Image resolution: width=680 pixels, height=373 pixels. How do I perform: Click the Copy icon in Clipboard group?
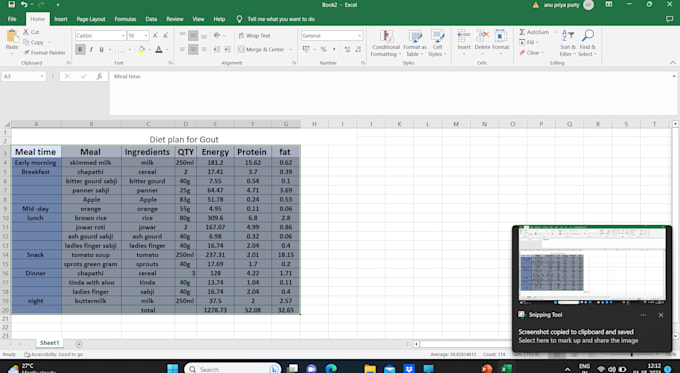[x=26, y=43]
